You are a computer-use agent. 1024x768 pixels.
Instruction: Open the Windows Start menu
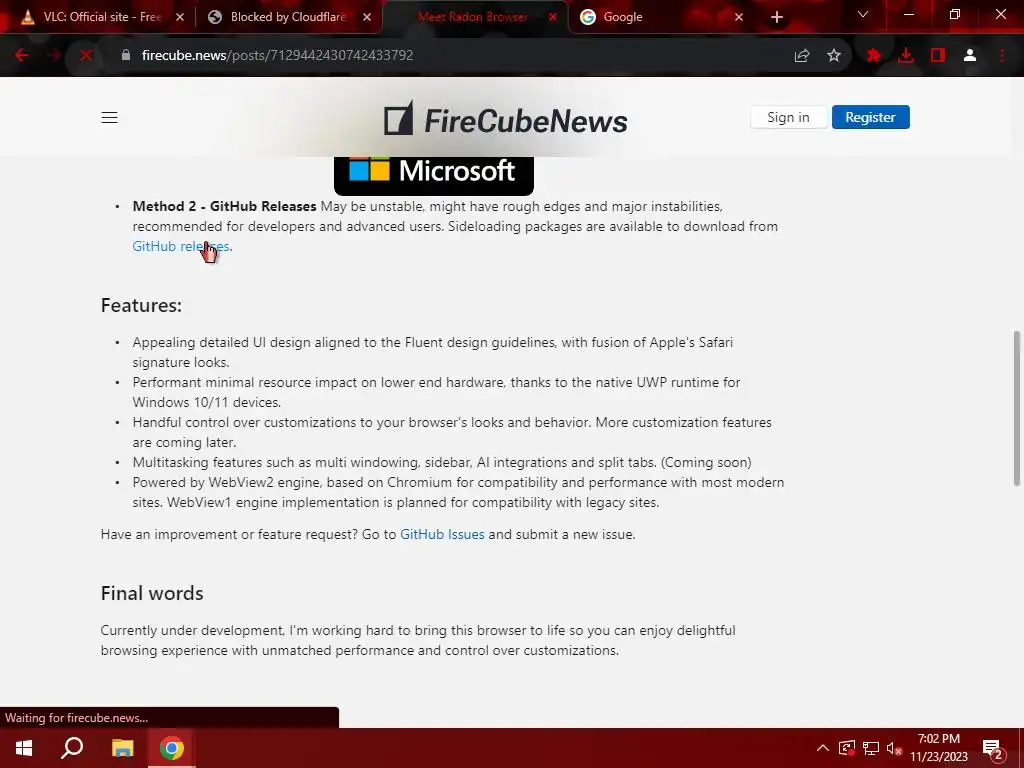tap(24, 748)
